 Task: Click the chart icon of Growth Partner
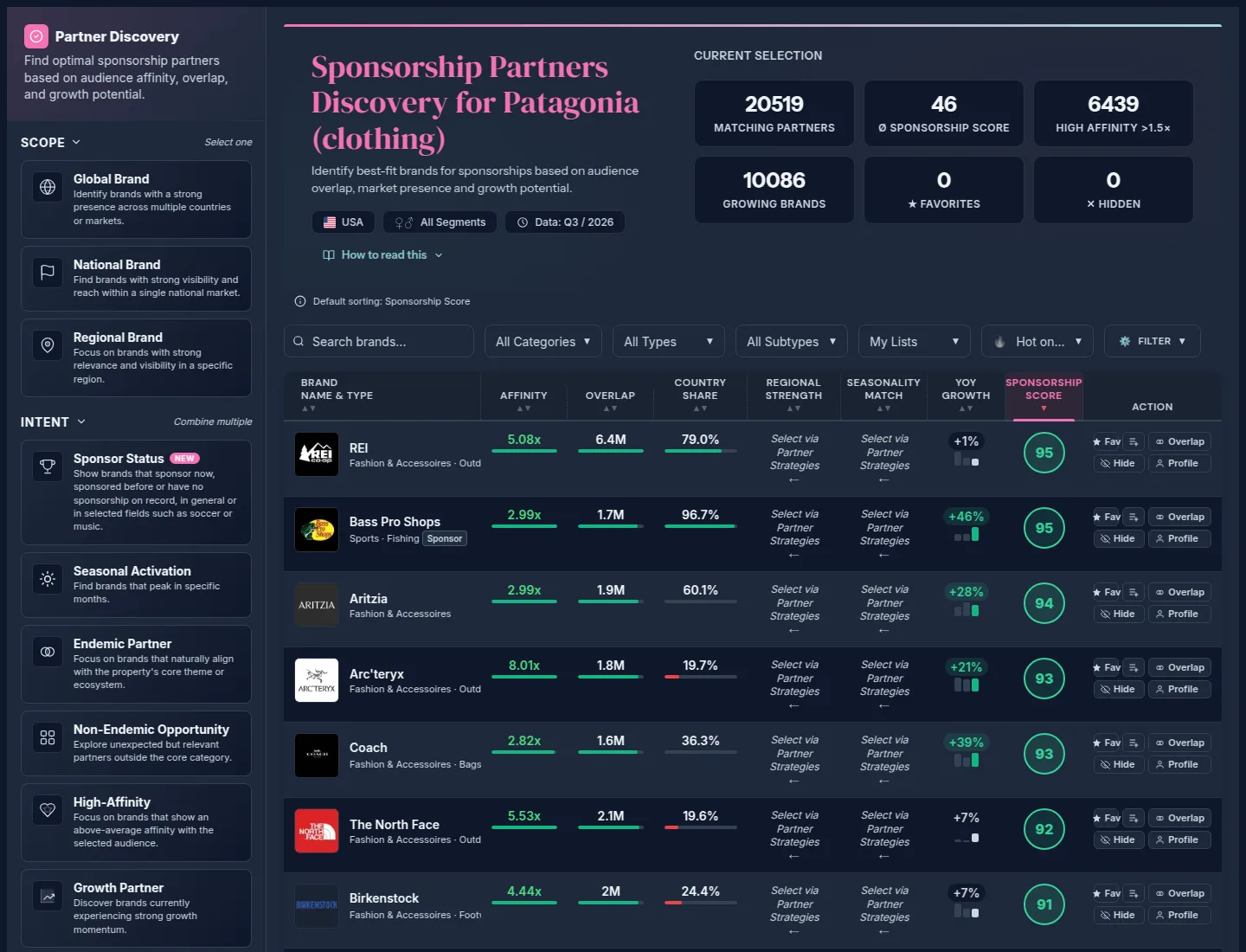point(48,896)
